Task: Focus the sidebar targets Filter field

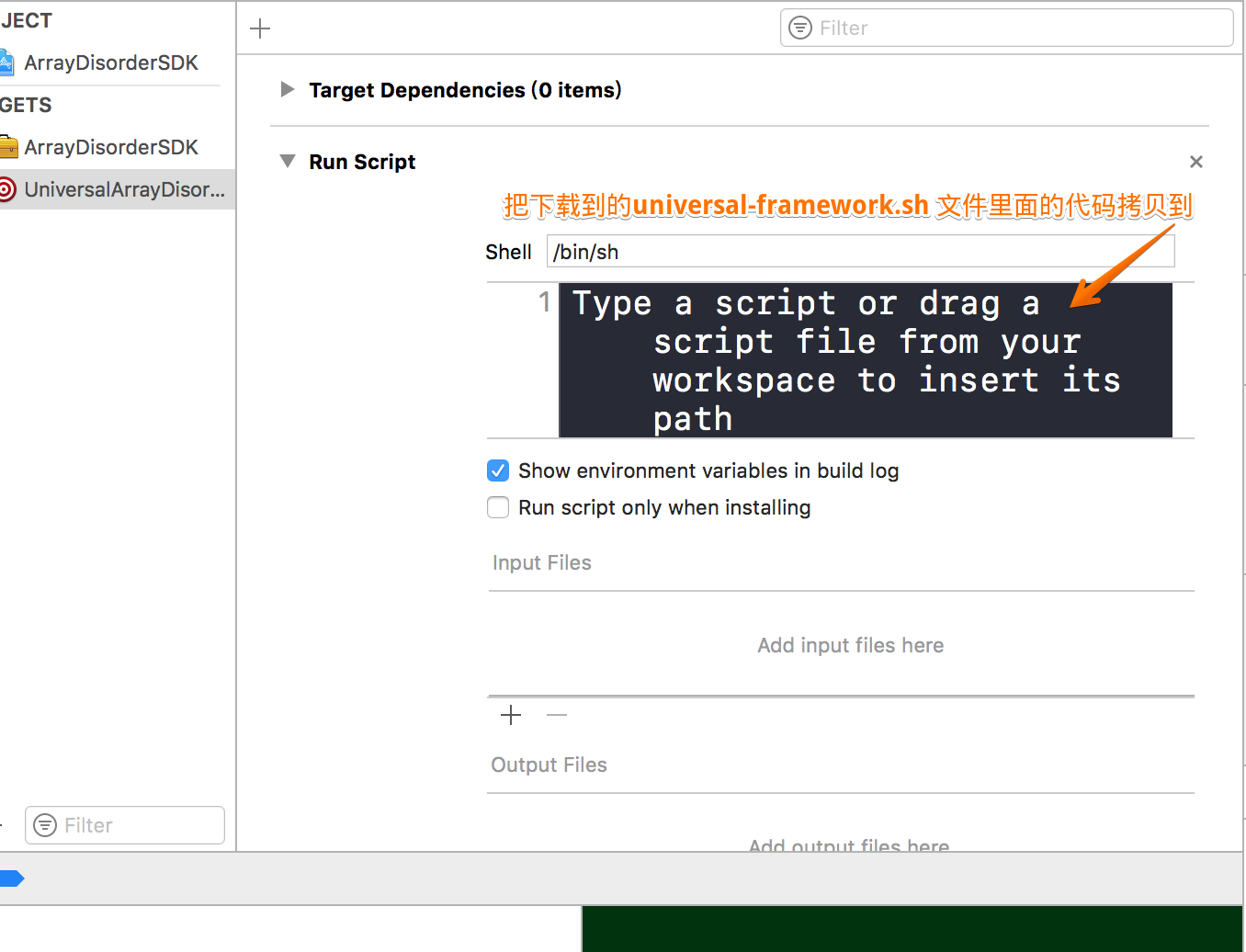Action: point(138,825)
